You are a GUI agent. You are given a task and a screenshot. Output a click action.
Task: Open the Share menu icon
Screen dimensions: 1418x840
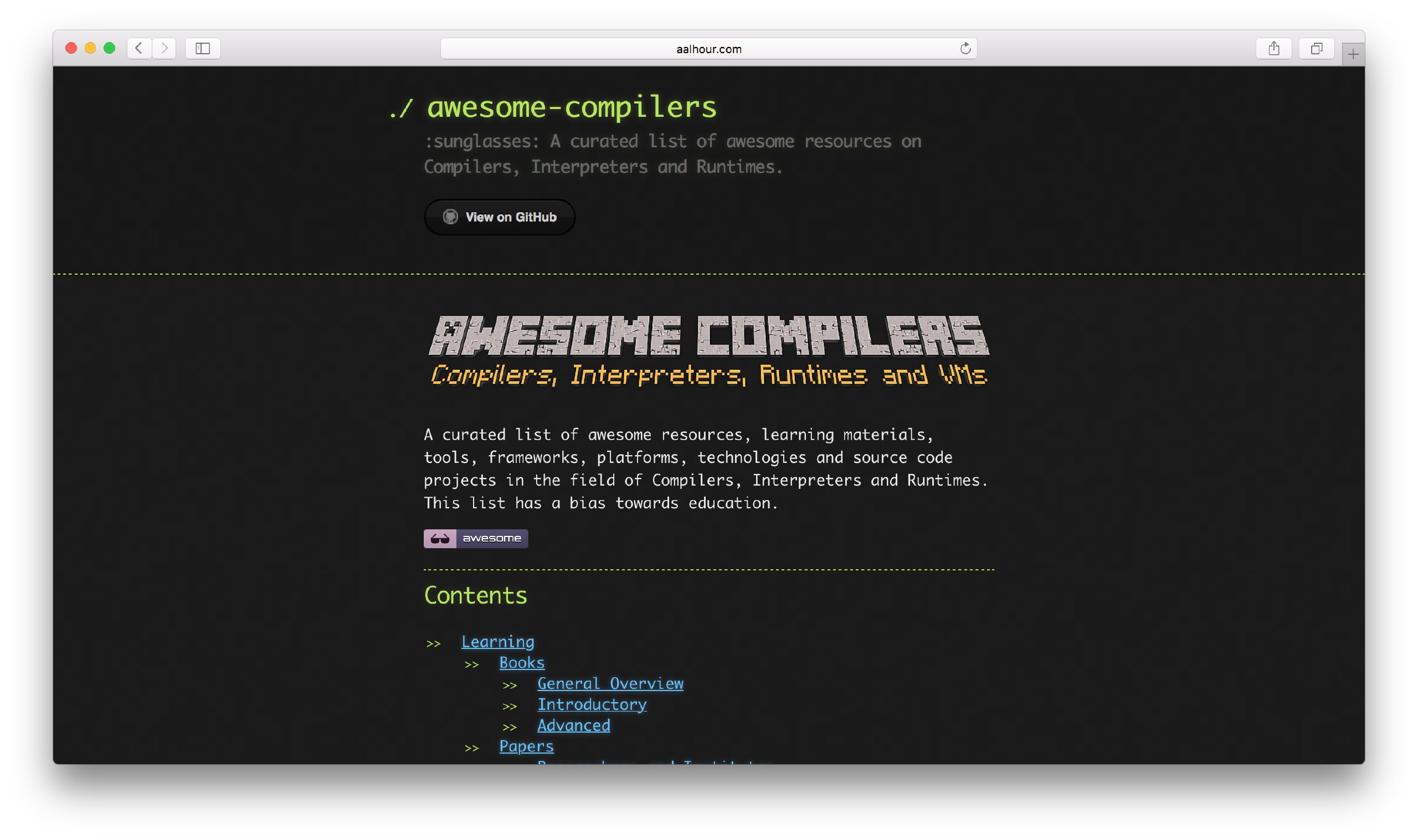pos(1273,48)
